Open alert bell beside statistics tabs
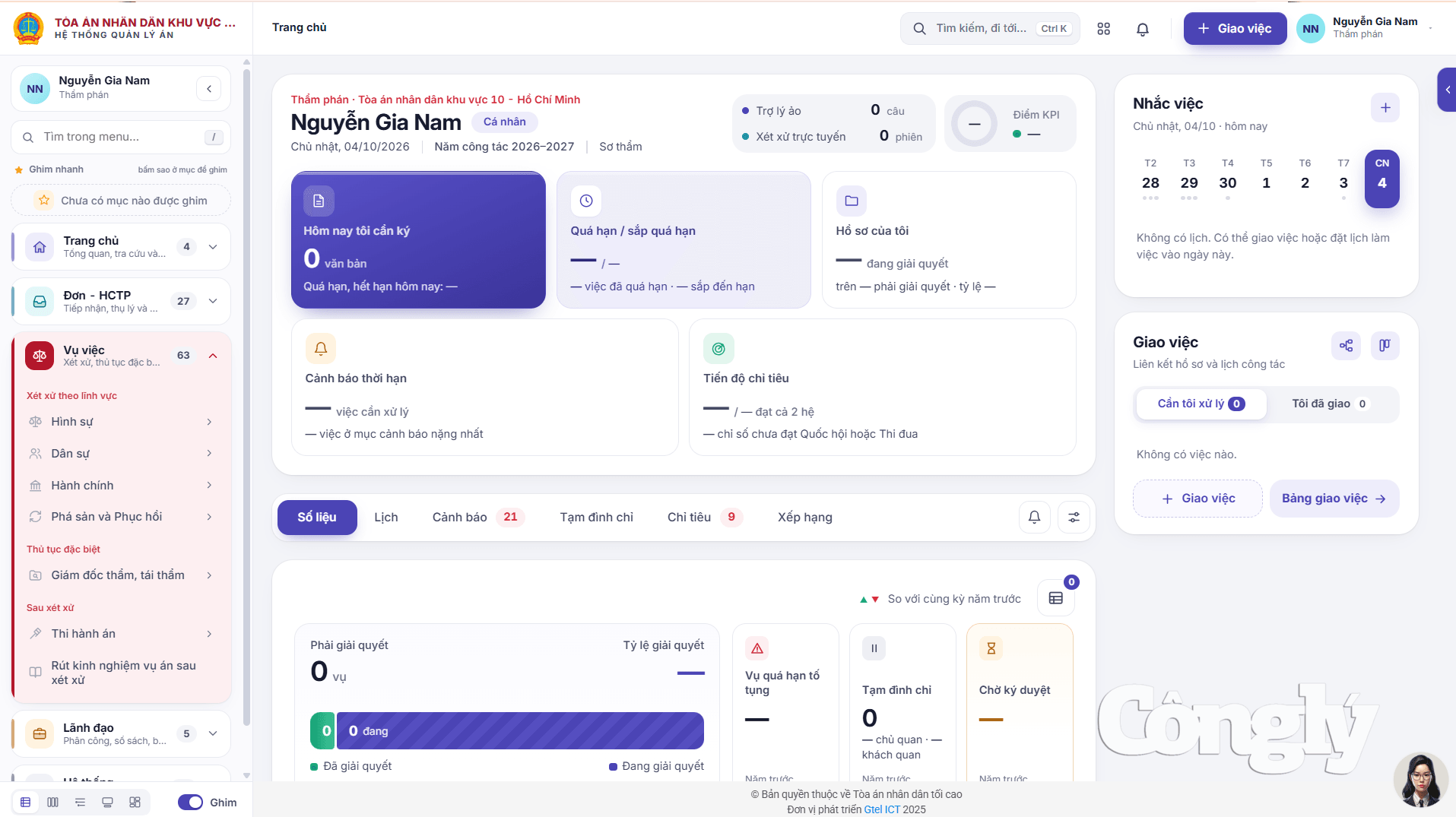Screen dimensions: 1456x817 [x=1034, y=518]
